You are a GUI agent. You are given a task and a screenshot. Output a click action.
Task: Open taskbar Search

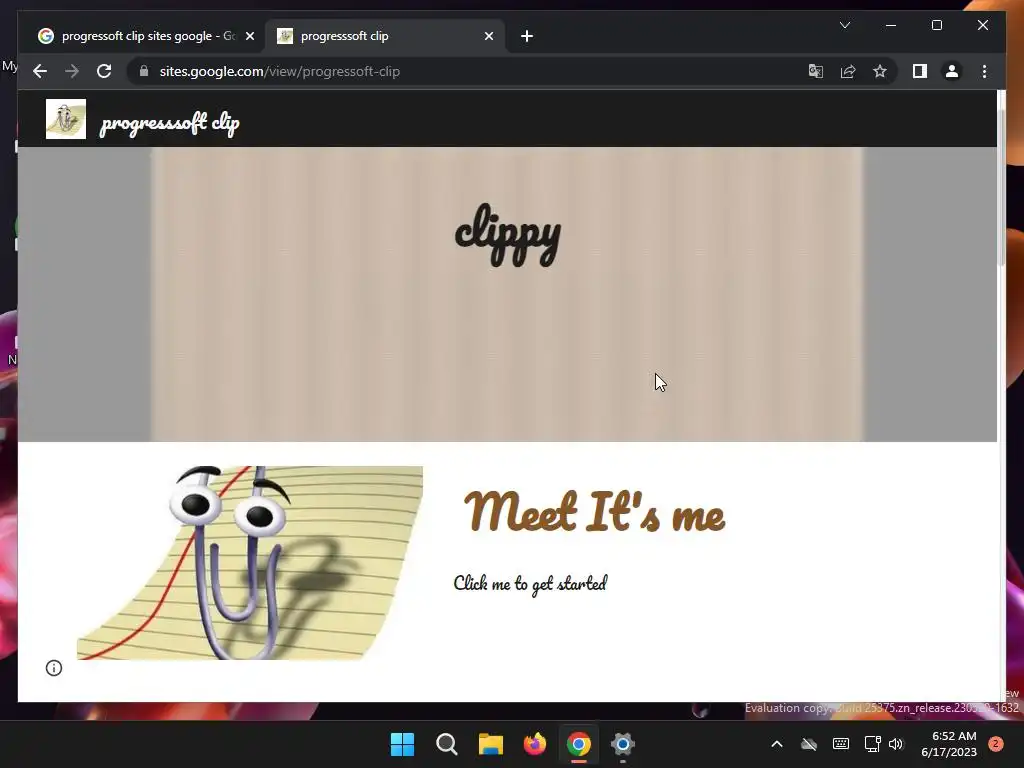coord(447,744)
